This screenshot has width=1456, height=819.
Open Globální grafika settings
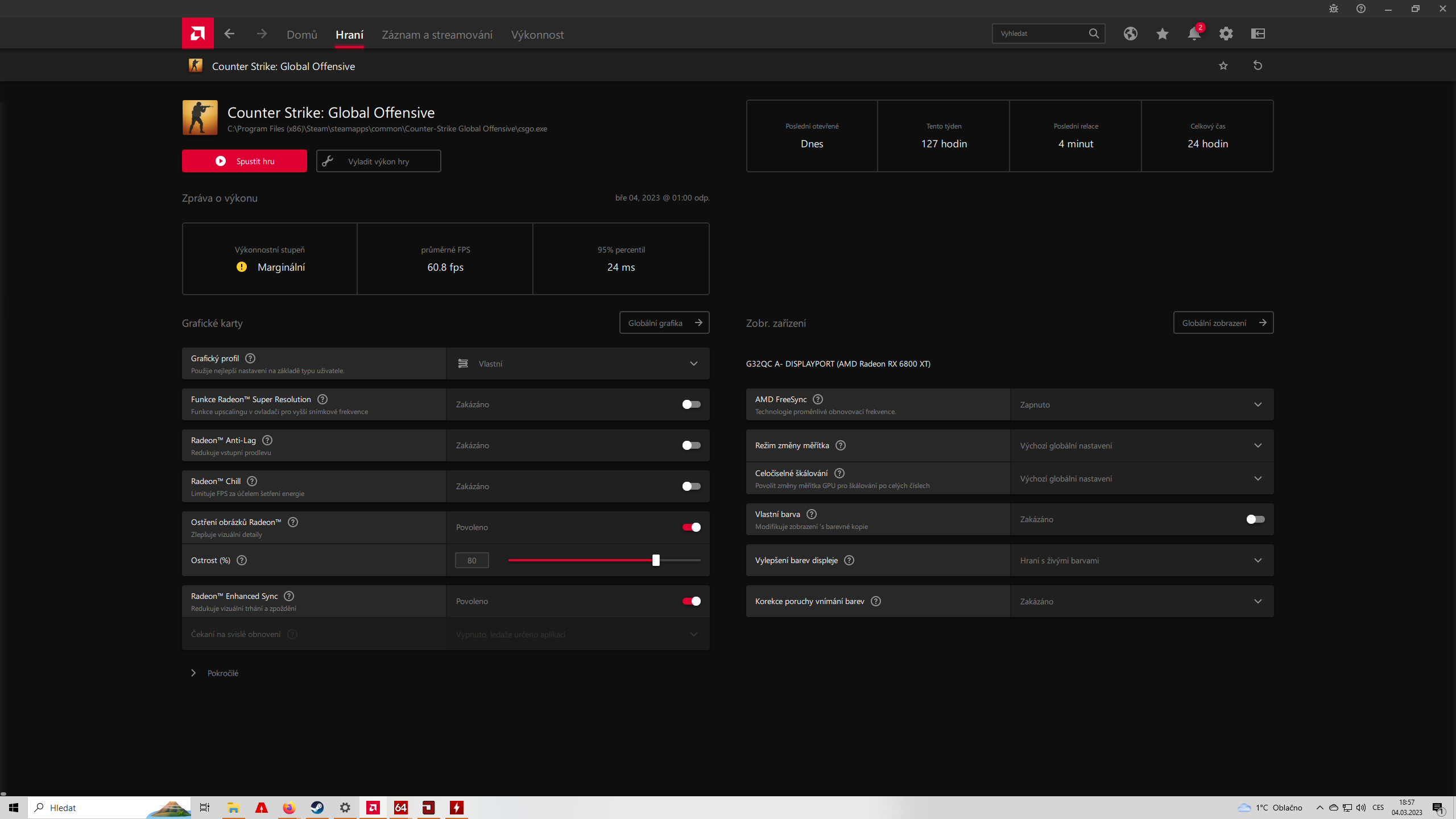pos(664,322)
